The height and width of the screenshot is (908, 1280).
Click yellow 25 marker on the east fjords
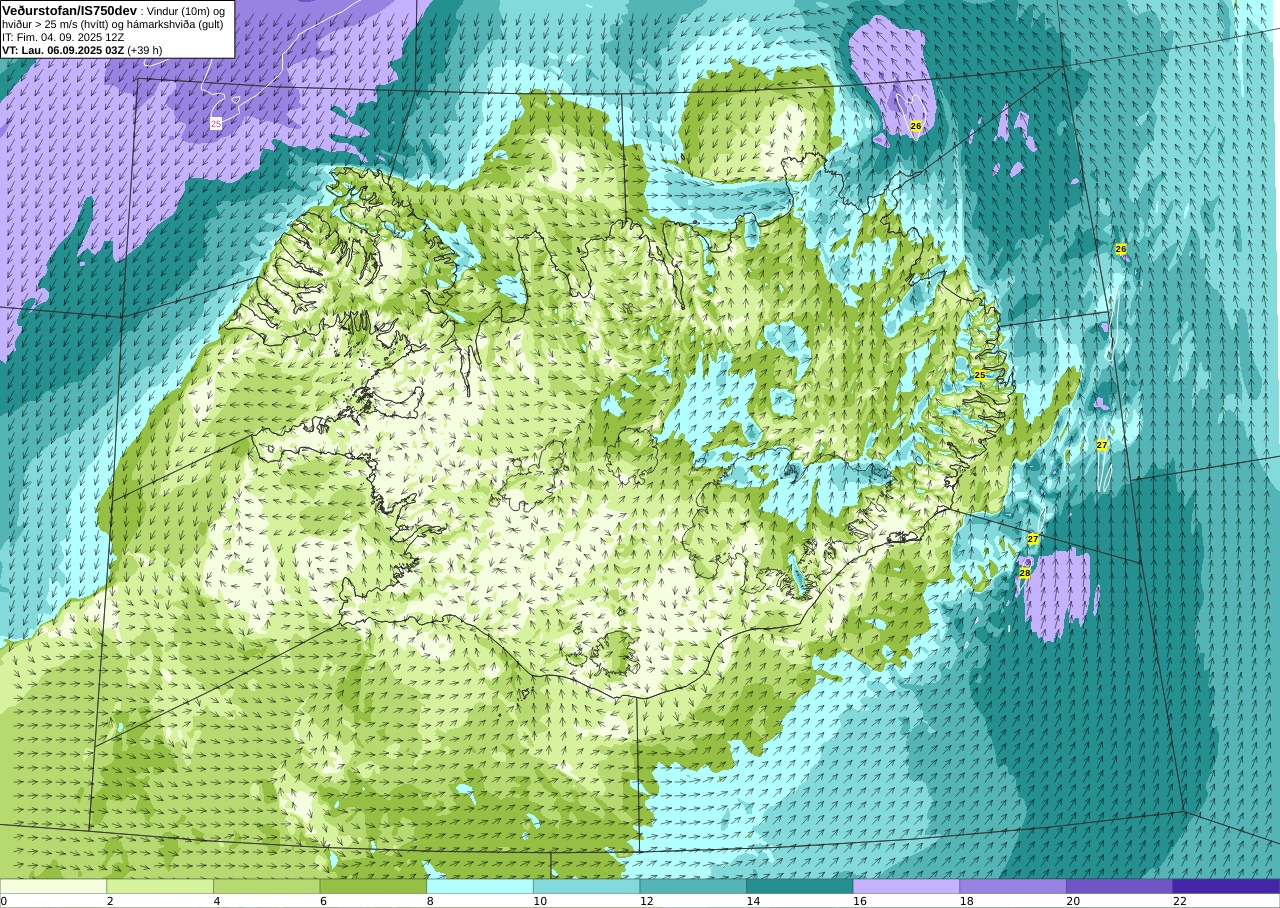[980, 376]
